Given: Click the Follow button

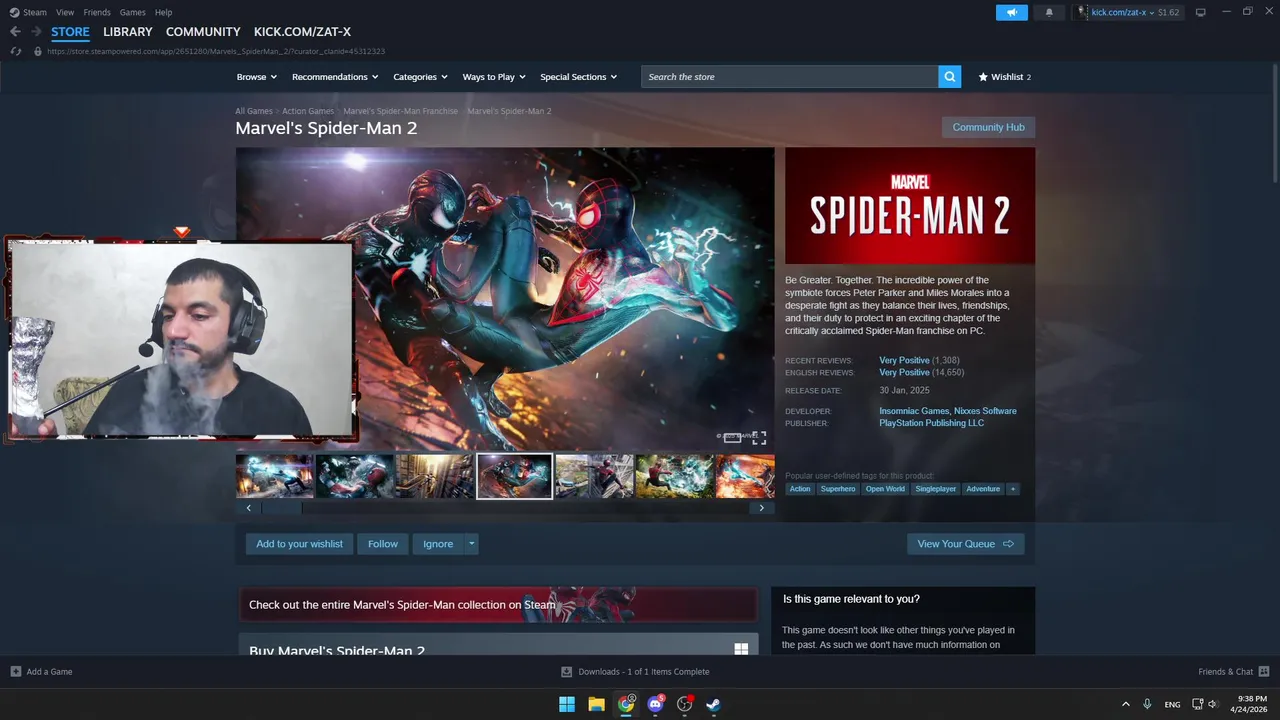Looking at the screenshot, I should tap(382, 544).
